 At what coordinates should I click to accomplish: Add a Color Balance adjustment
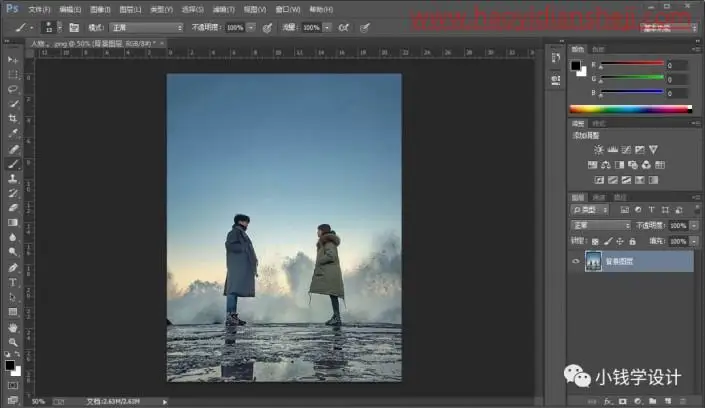606,165
